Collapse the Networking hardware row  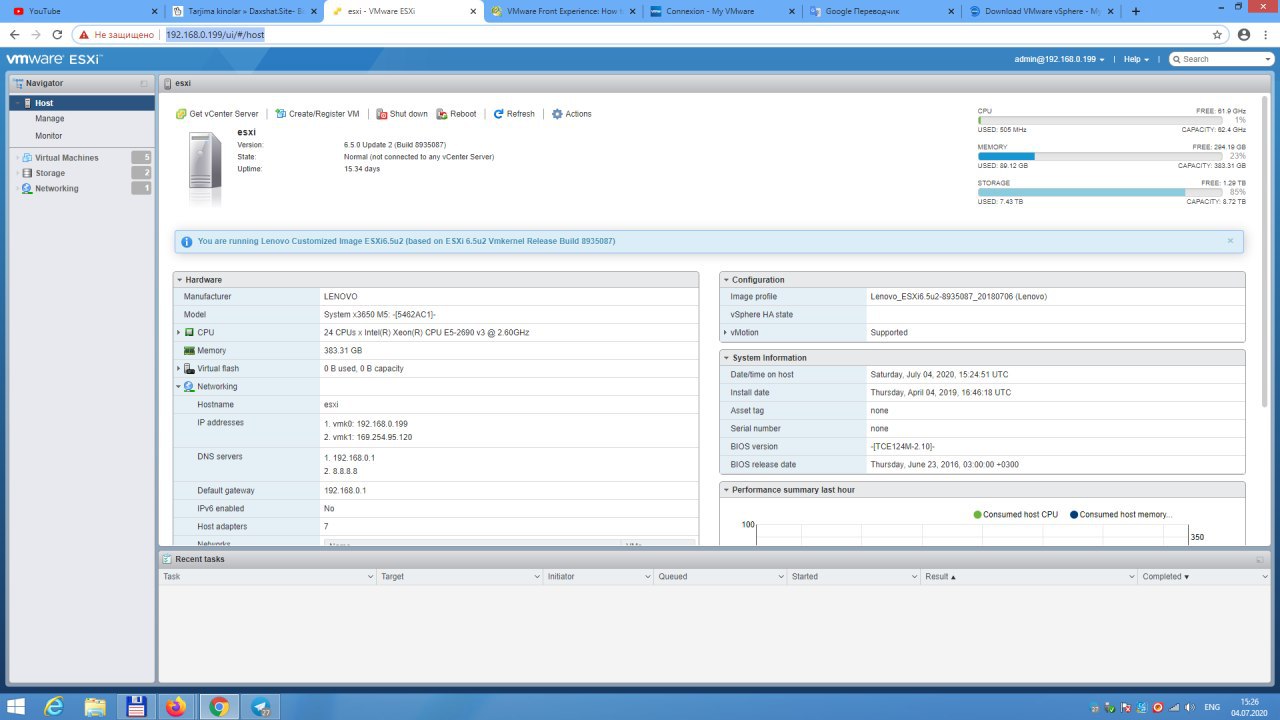(178, 386)
